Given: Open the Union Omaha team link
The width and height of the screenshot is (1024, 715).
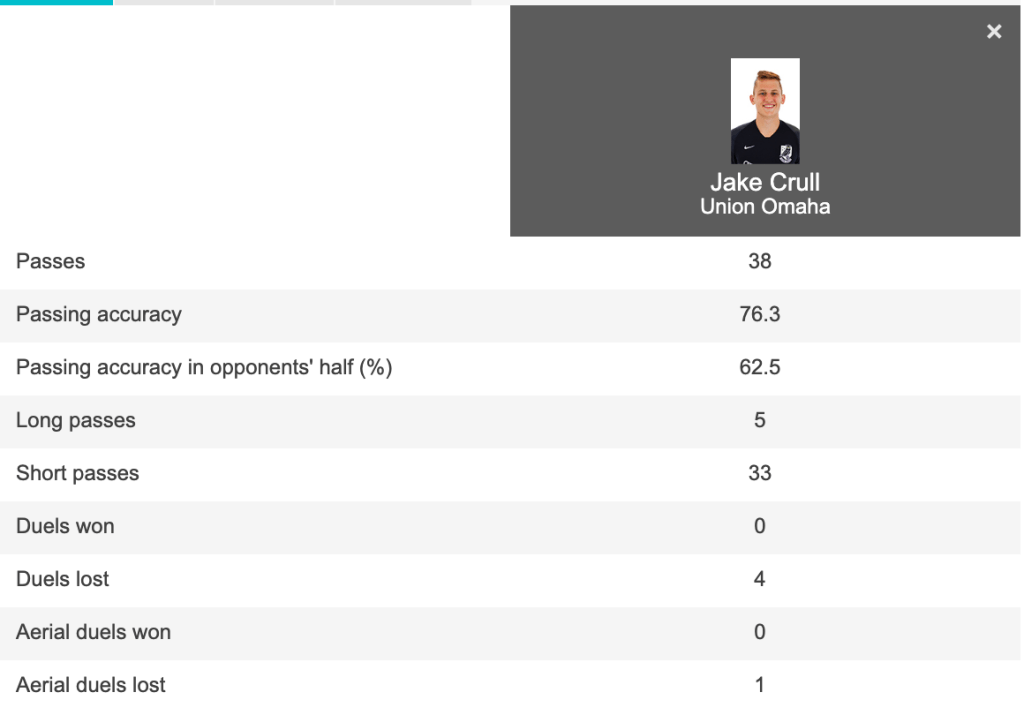Looking at the screenshot, I should (765, 207).
